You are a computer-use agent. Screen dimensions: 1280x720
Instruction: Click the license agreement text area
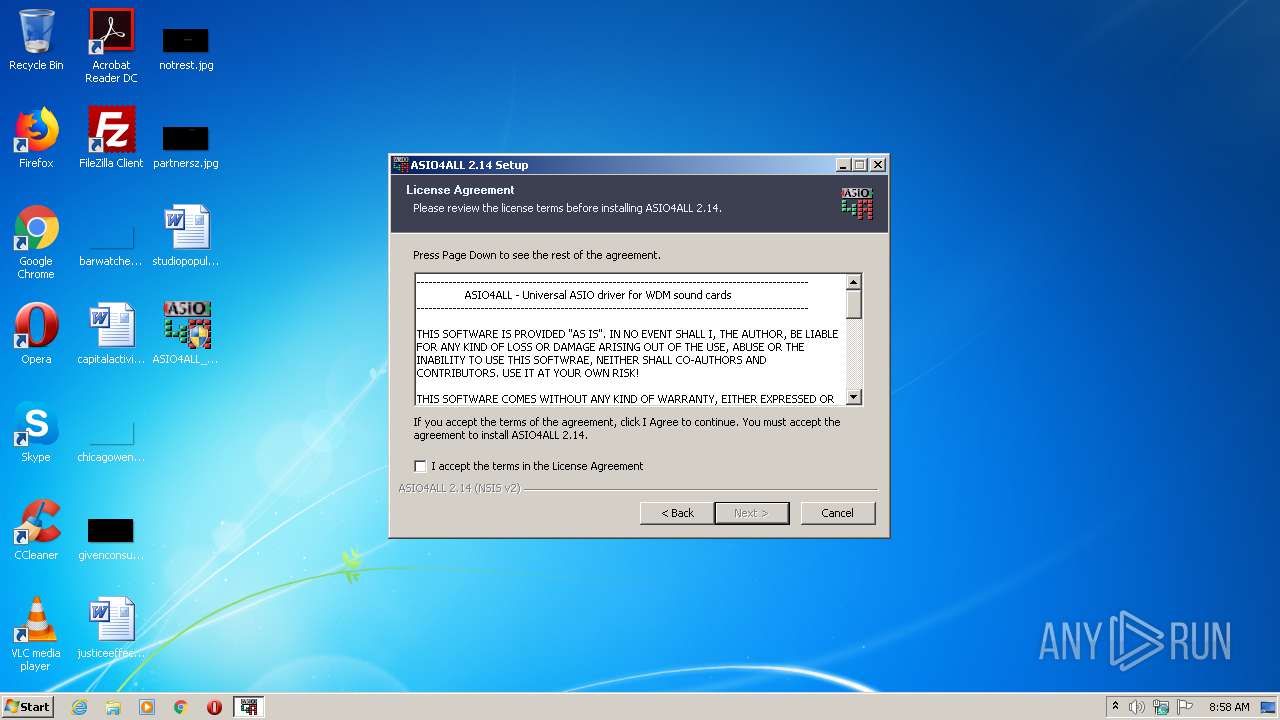630,340
